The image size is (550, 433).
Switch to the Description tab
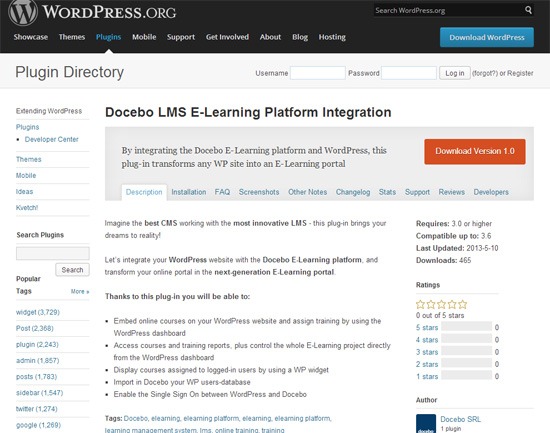[x=144, y=192]
